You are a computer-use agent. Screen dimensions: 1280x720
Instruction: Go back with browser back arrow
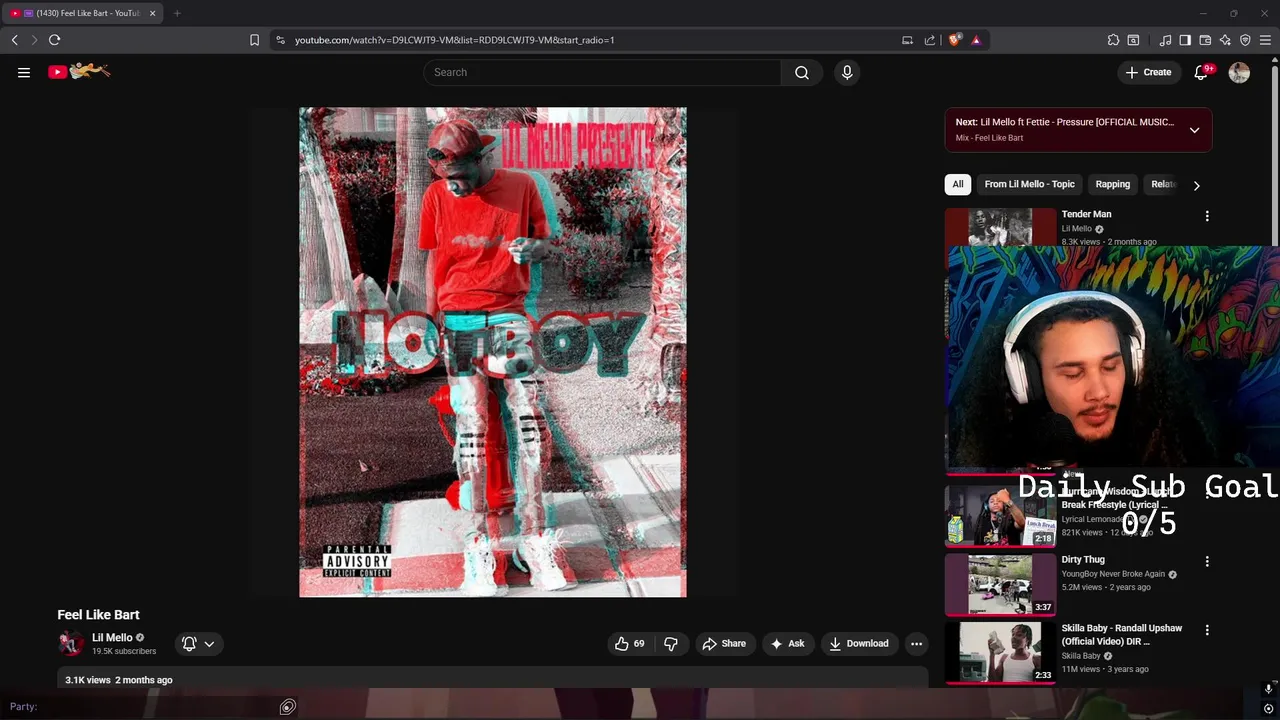pyautogui.click(x=14, y=40)
